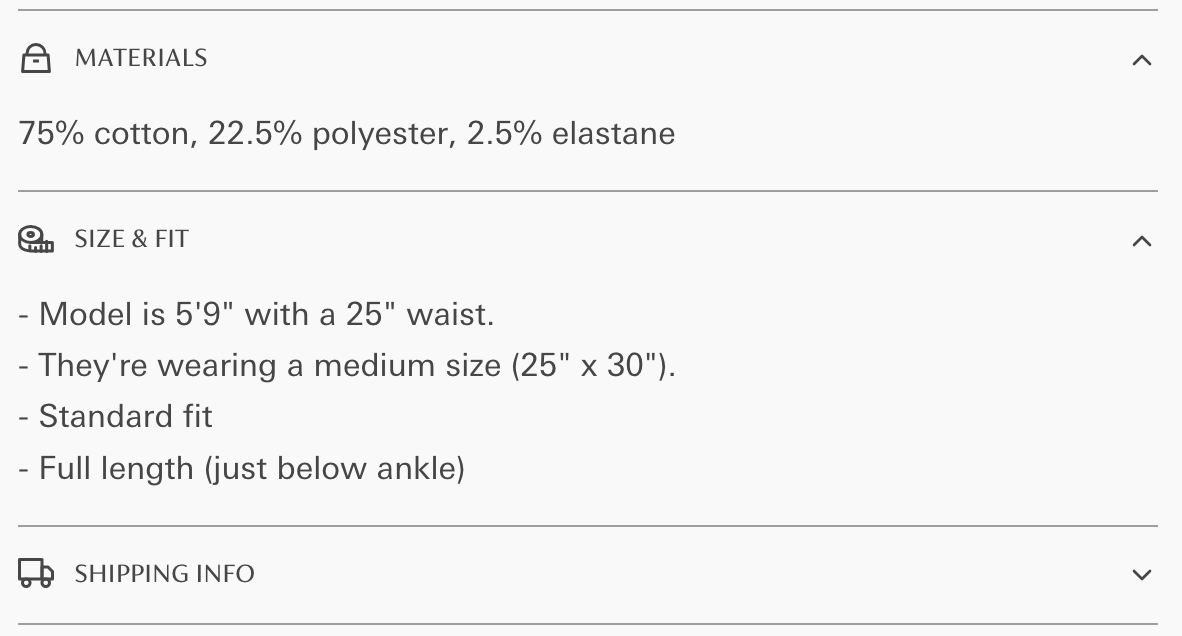Select the MATERIALS section heading
The height and width of the screenshot is (636, 1182).
click(141, 58)
